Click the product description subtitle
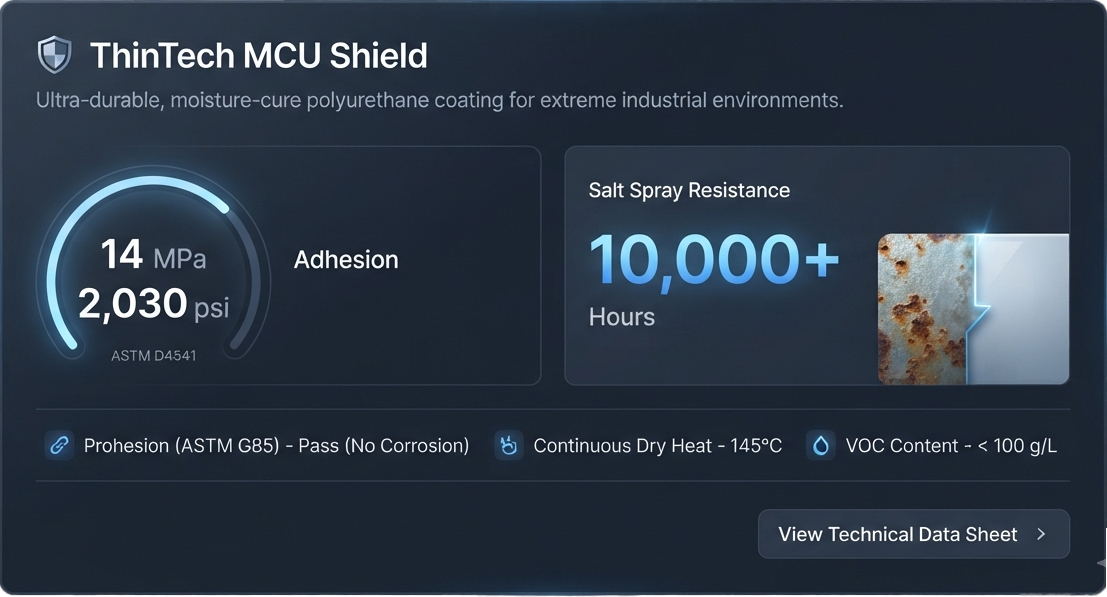The width and height of the screenshot is (1107, 597). tap(440, 100)
